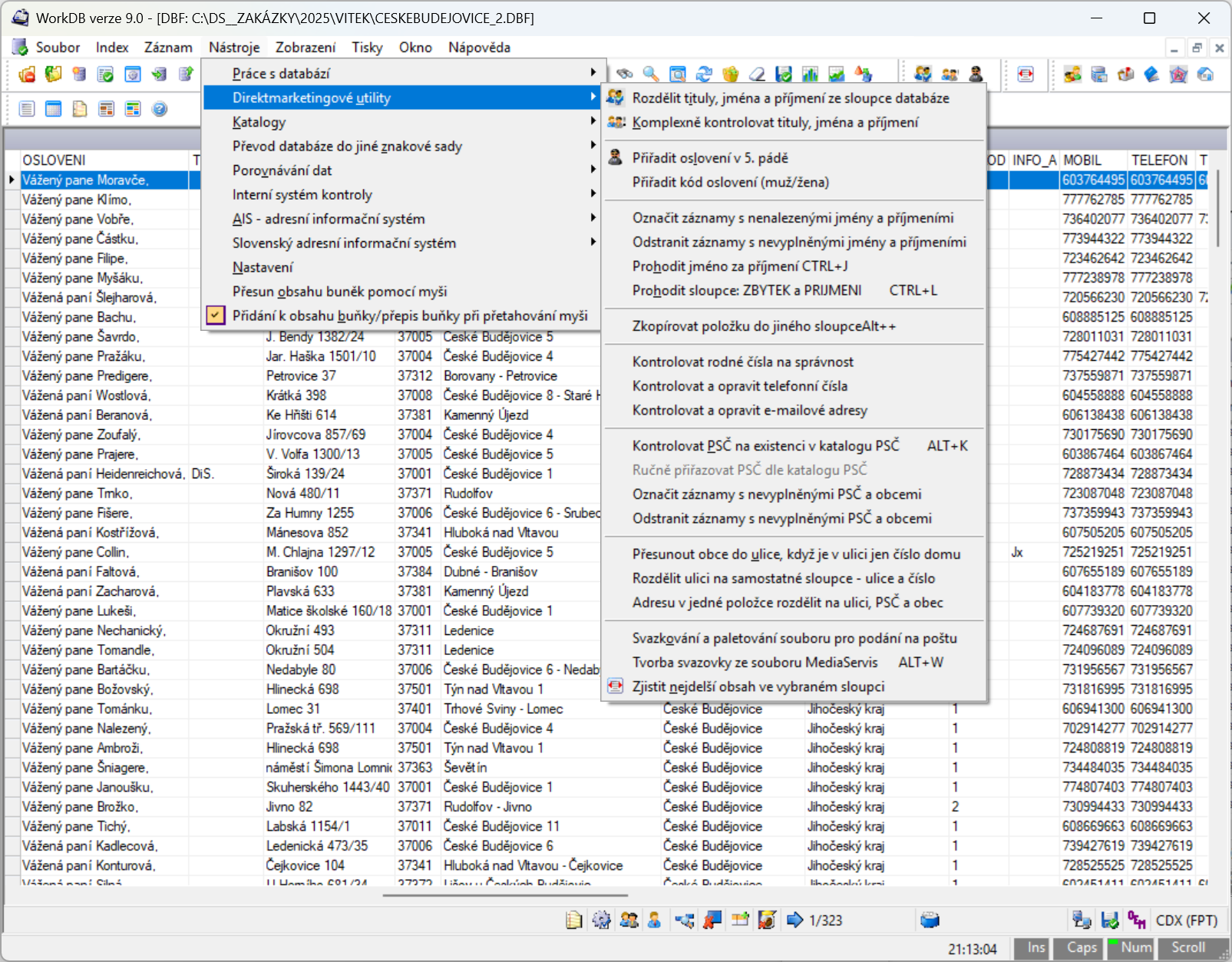Viewport: 1232px width, 962px height.
Task: Toggle the Num indicator in status bar
Action: (1129, 947)
